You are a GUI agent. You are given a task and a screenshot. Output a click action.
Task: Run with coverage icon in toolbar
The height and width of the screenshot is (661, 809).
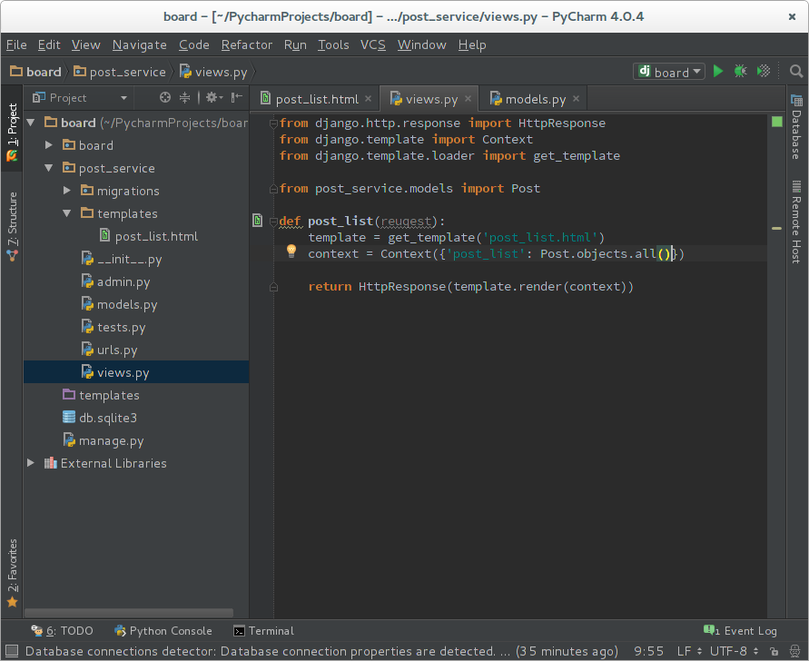click(764, 71)
